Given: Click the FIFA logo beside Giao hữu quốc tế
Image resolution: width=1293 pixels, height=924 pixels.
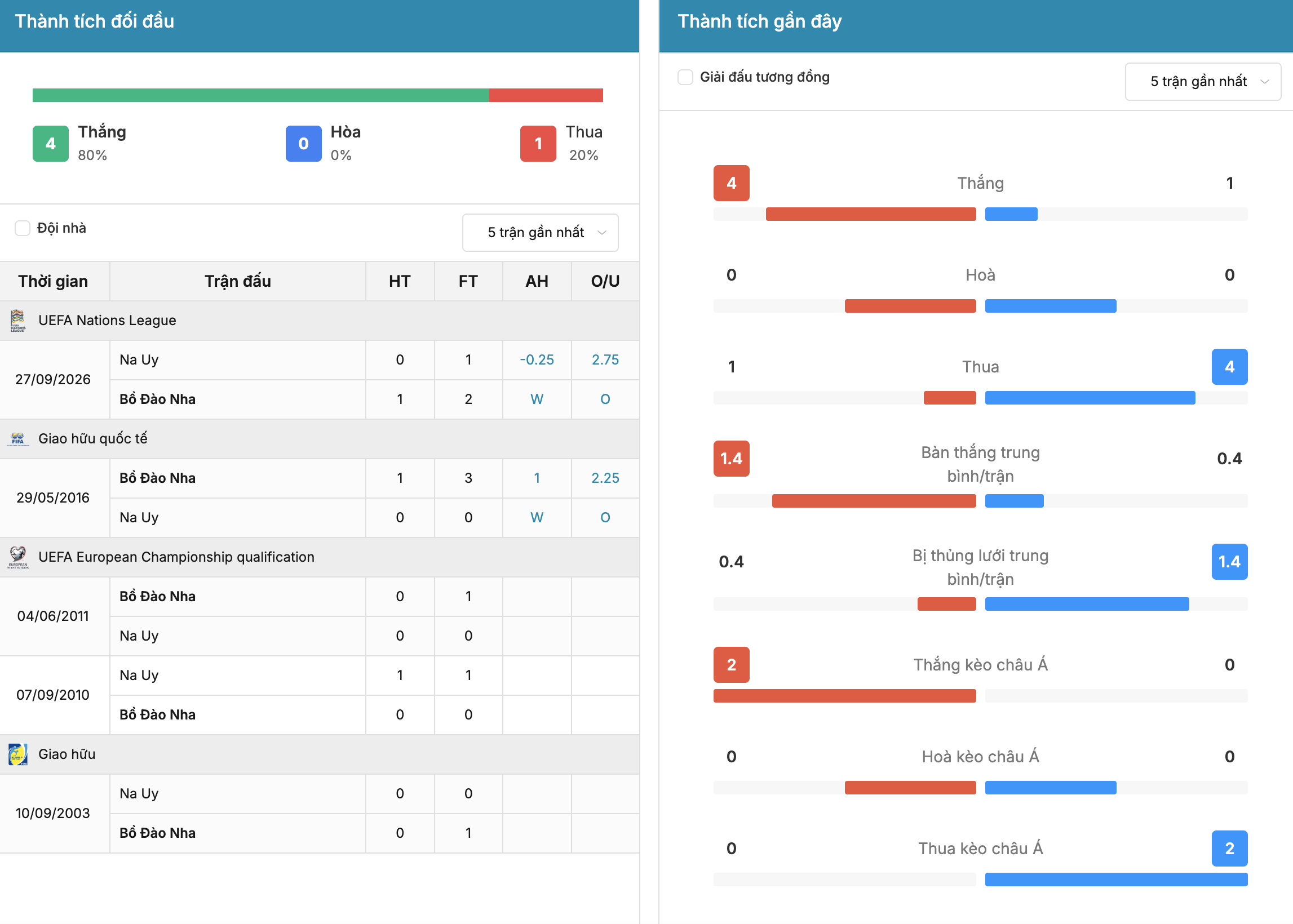Looking at the screenshot, I should 17,439.
